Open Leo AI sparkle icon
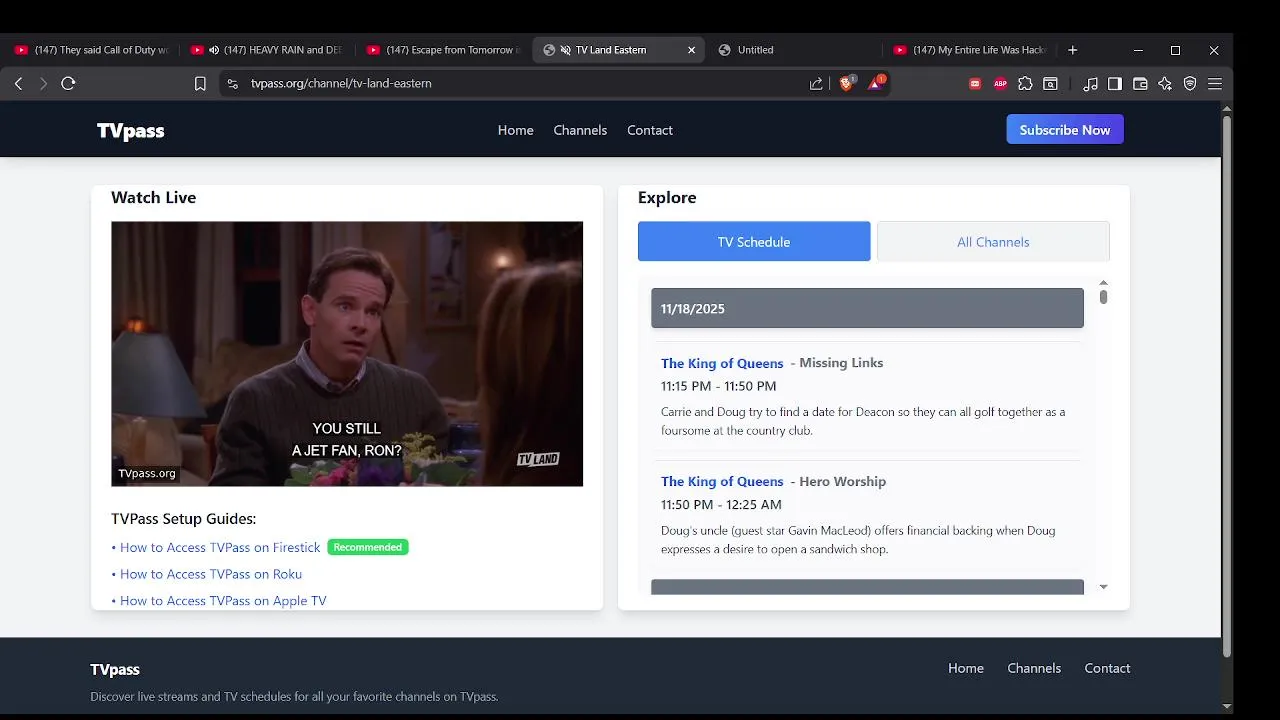The height and width of the screenshot is (720, 1280). click(x=1165, y=84)
